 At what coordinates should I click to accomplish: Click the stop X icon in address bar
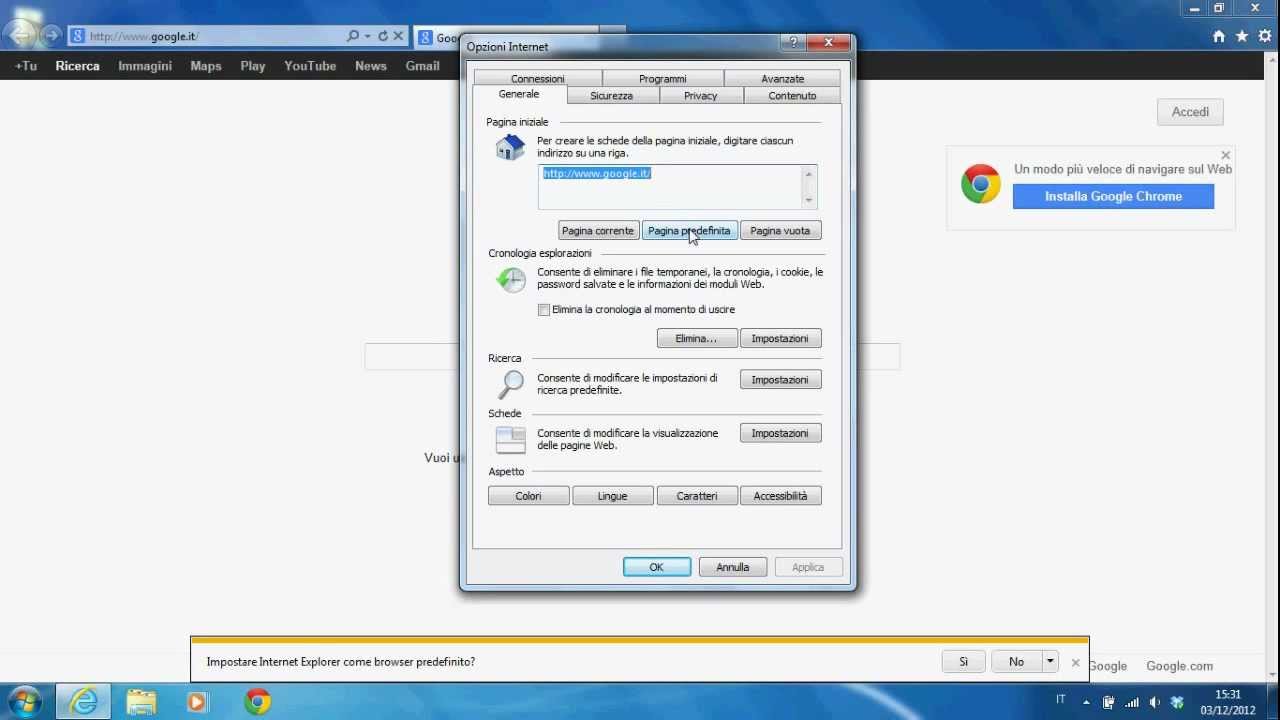point(398,36)
